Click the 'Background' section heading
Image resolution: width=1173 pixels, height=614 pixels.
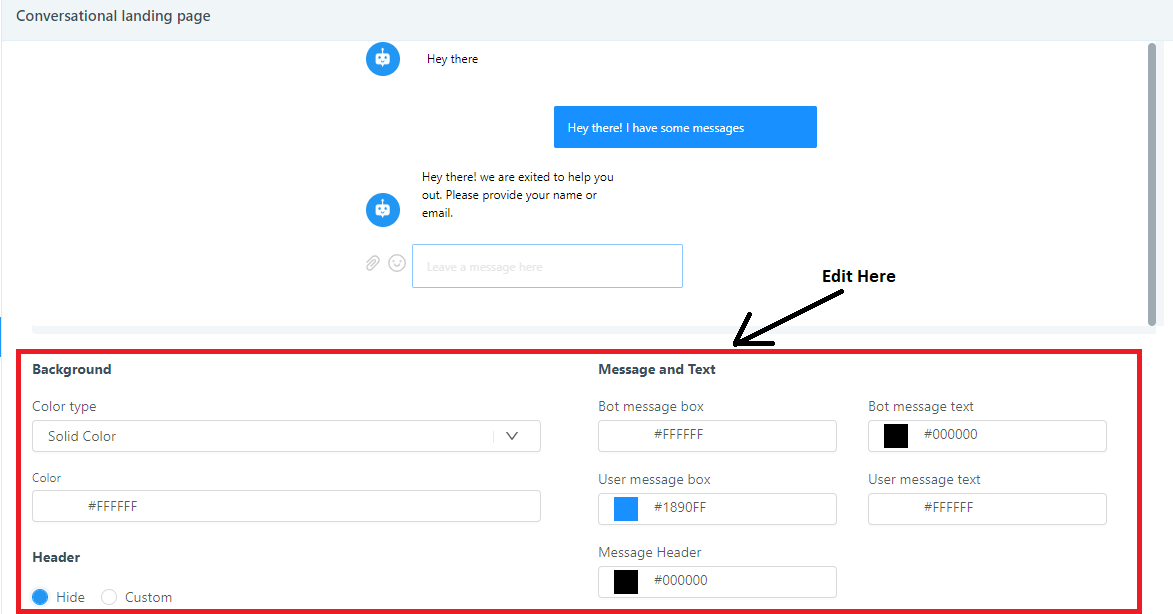pyautogui.click(x=72, y=369)
